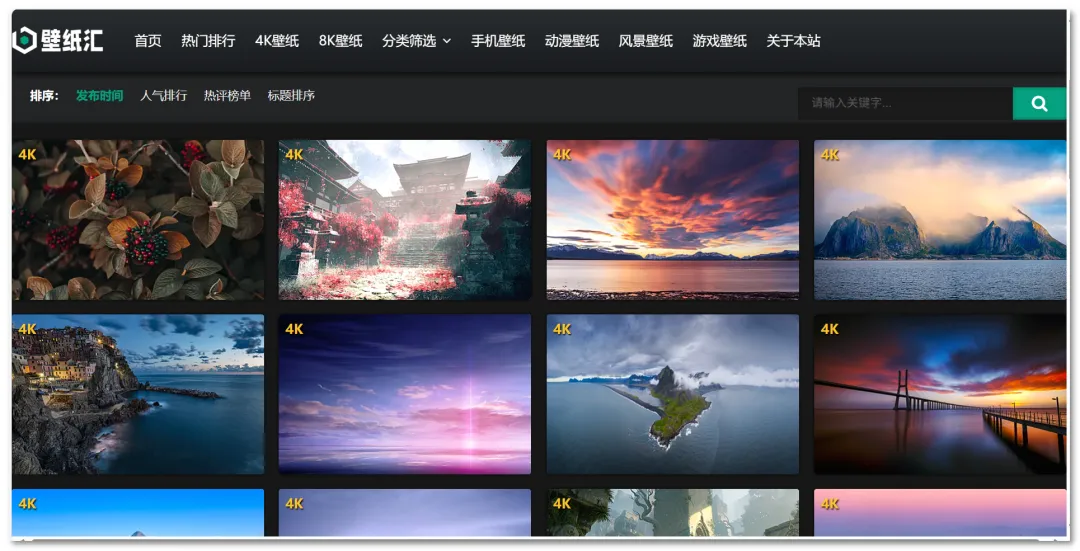Sort wallpapers by 人气排行
Screen dimensions: 1080x551
pos(163,96)
